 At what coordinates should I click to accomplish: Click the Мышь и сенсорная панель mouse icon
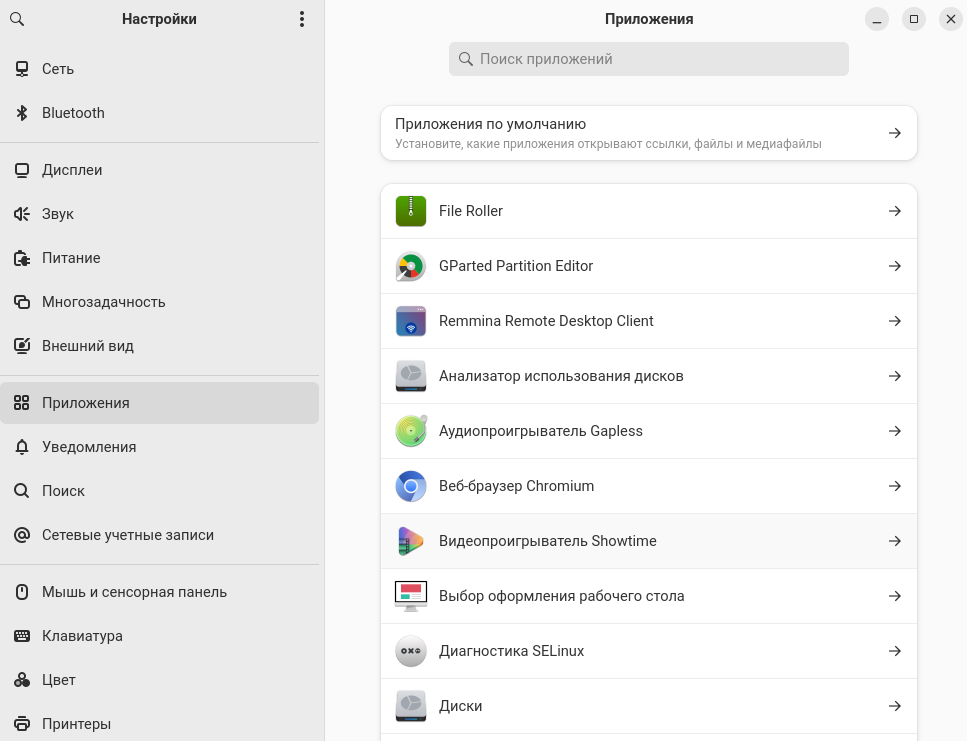tap(22, 592)
